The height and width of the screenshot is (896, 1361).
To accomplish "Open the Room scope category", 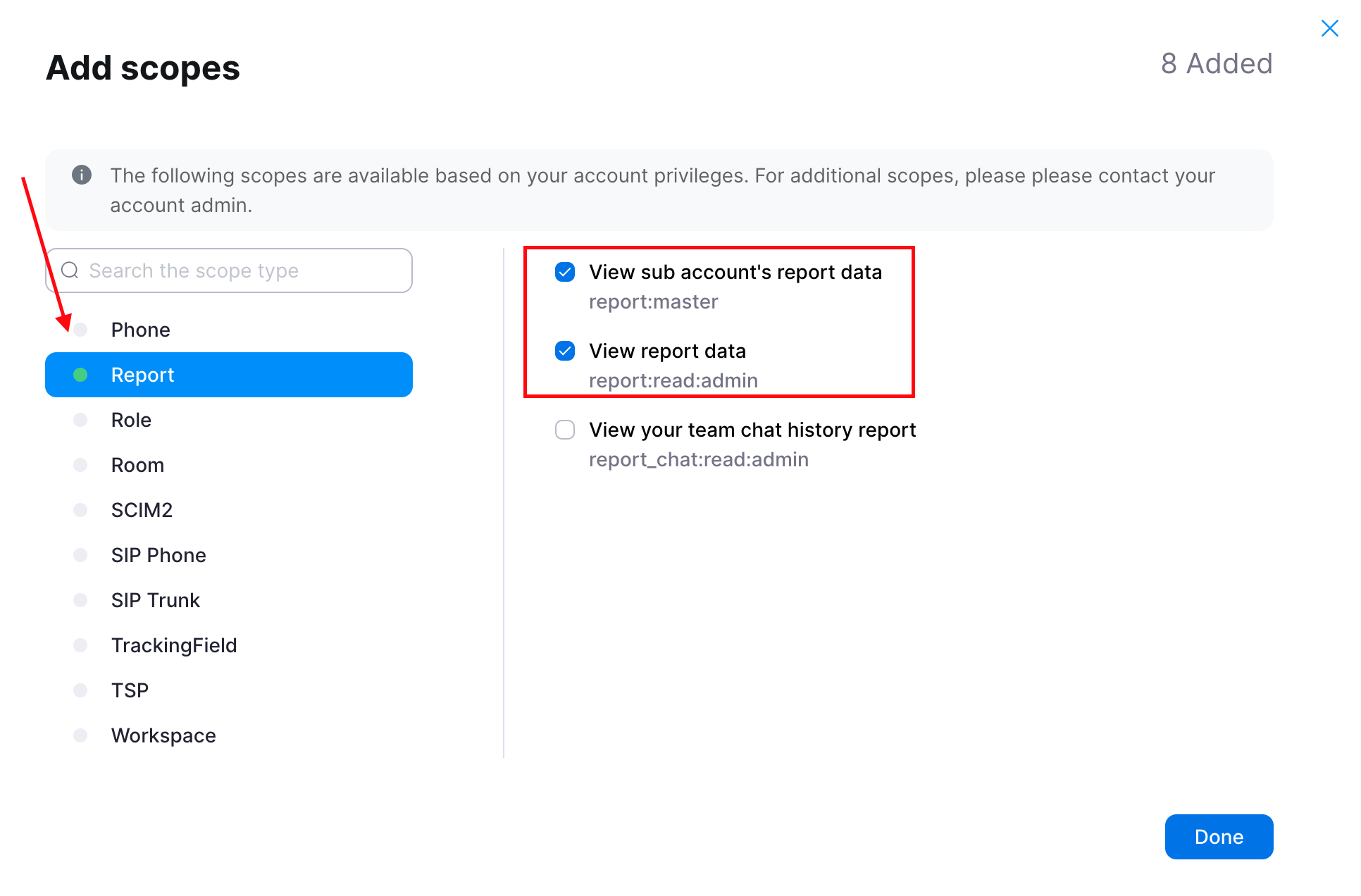I will [229, 465].
